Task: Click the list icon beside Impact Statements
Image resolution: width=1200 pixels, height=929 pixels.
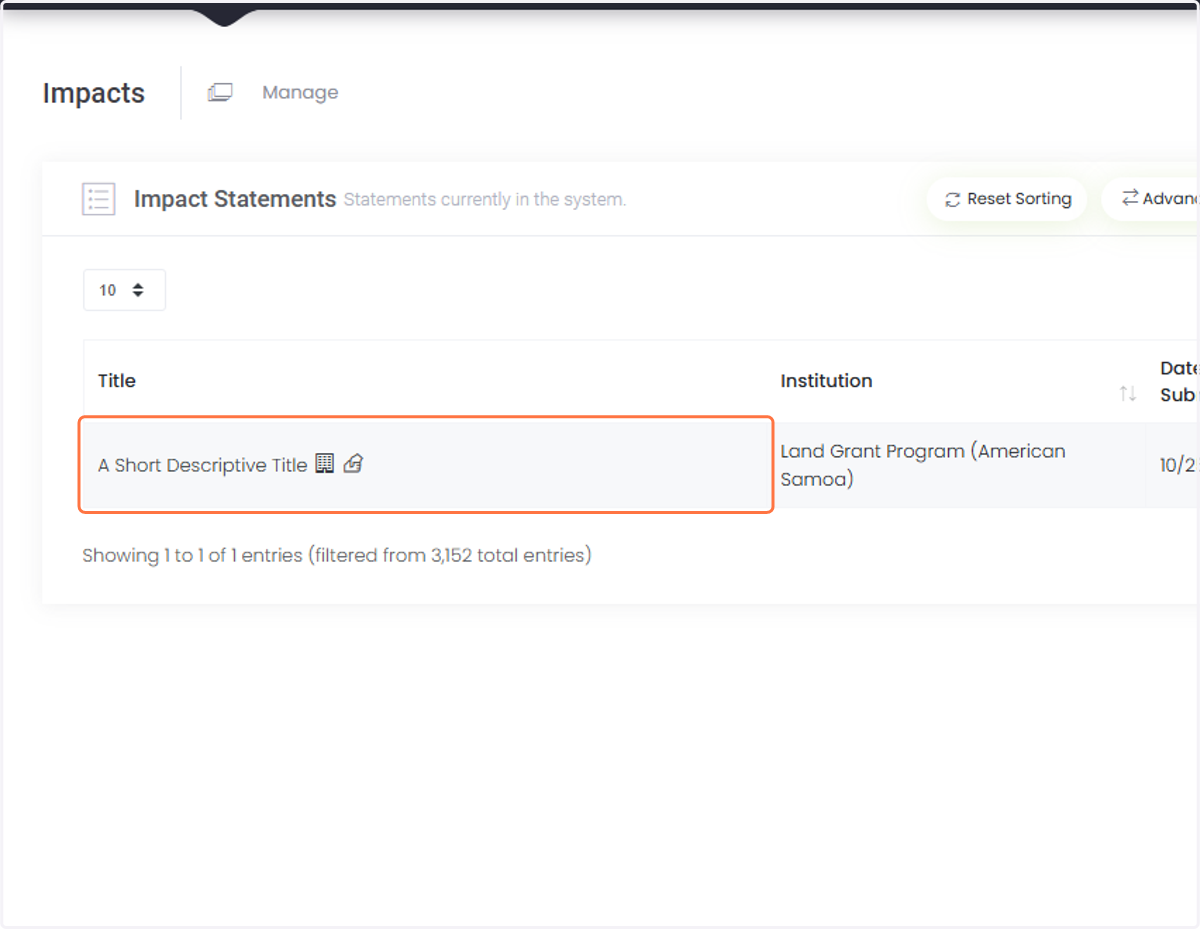Action: pos(99,199)
